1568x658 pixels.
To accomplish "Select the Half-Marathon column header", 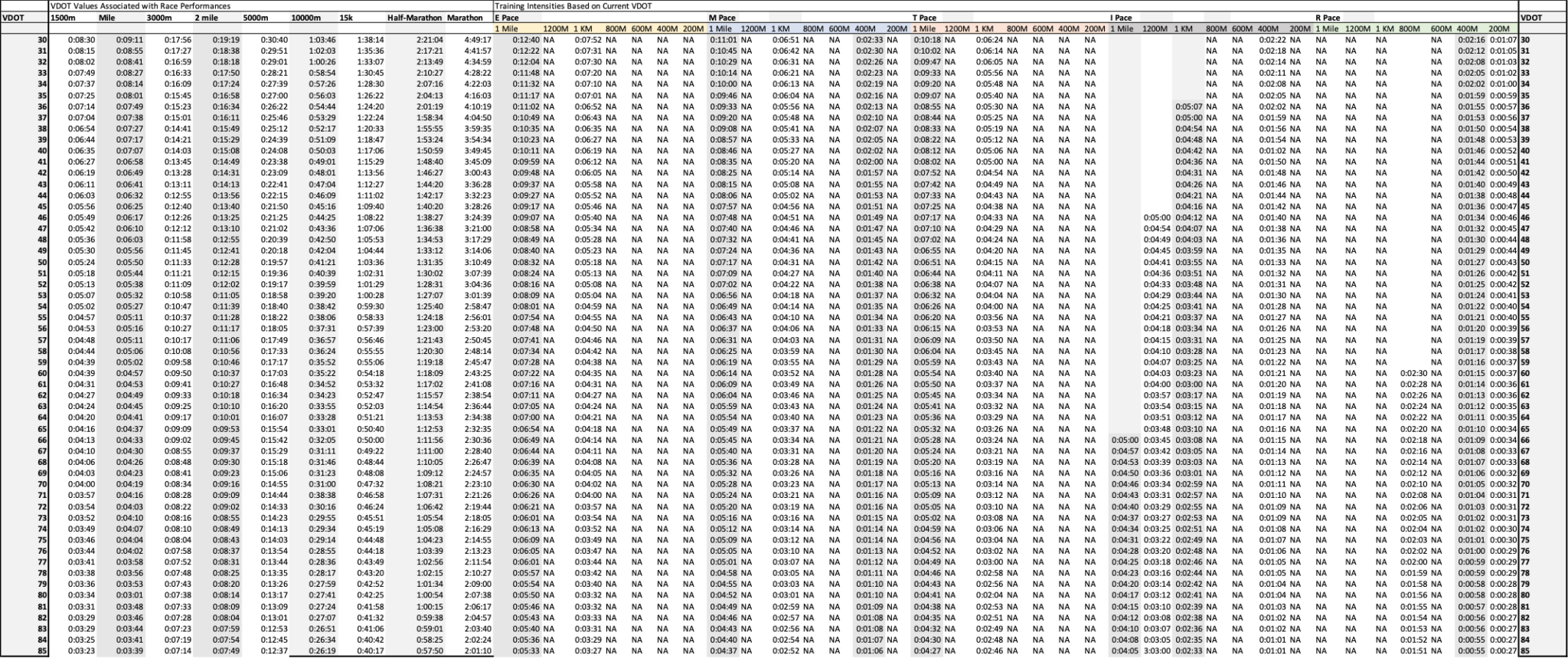I will tap(414, 18).
